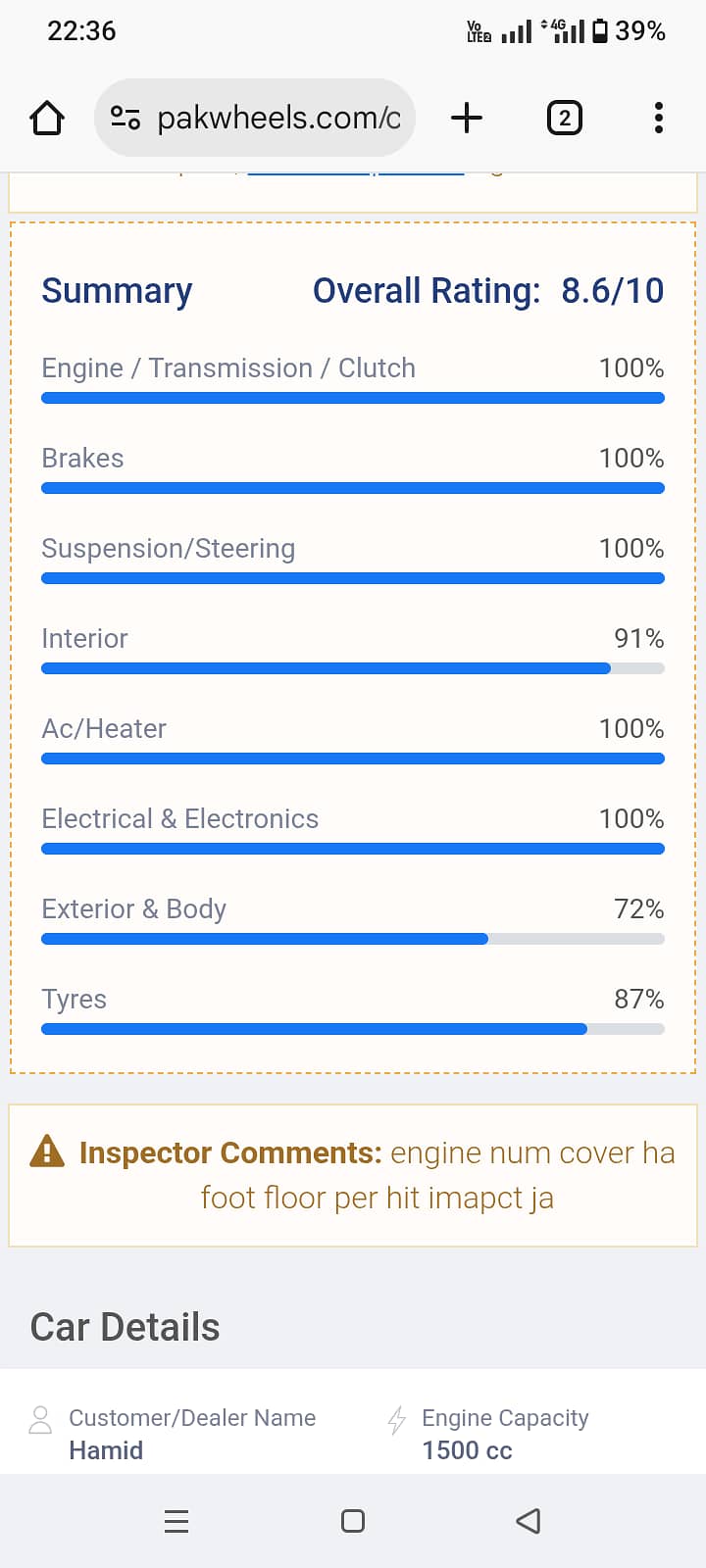Screen dimensions: 706x1568
Task: Tap the Customer/Dealer Name person icon
Action: [40, 1420]
